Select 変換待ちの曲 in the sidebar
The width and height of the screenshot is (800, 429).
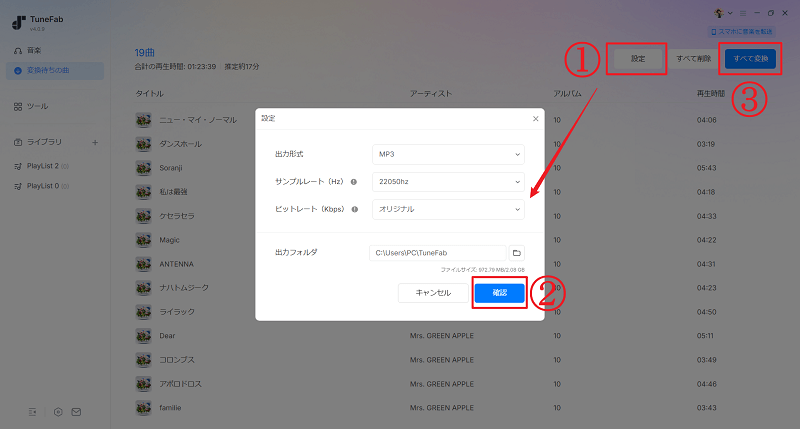click(55, 70)
